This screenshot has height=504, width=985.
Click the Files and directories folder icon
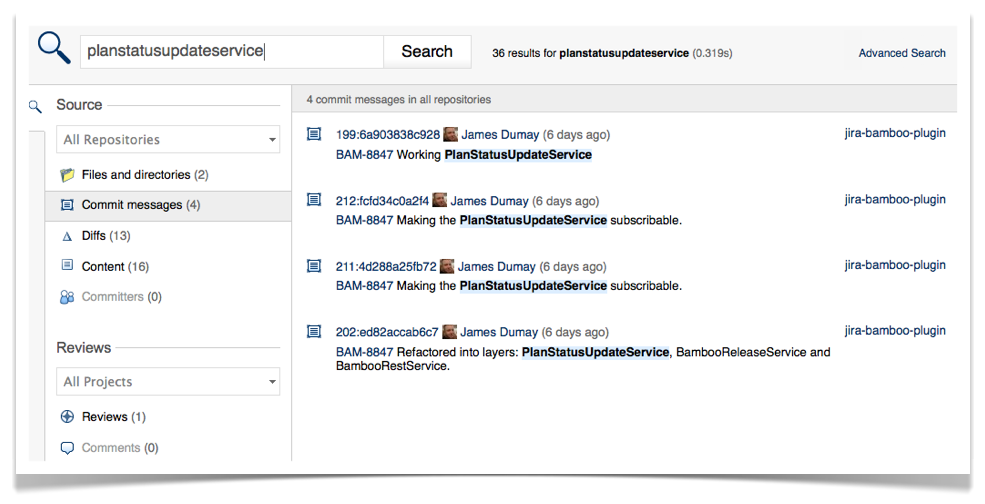coord(67,175)
